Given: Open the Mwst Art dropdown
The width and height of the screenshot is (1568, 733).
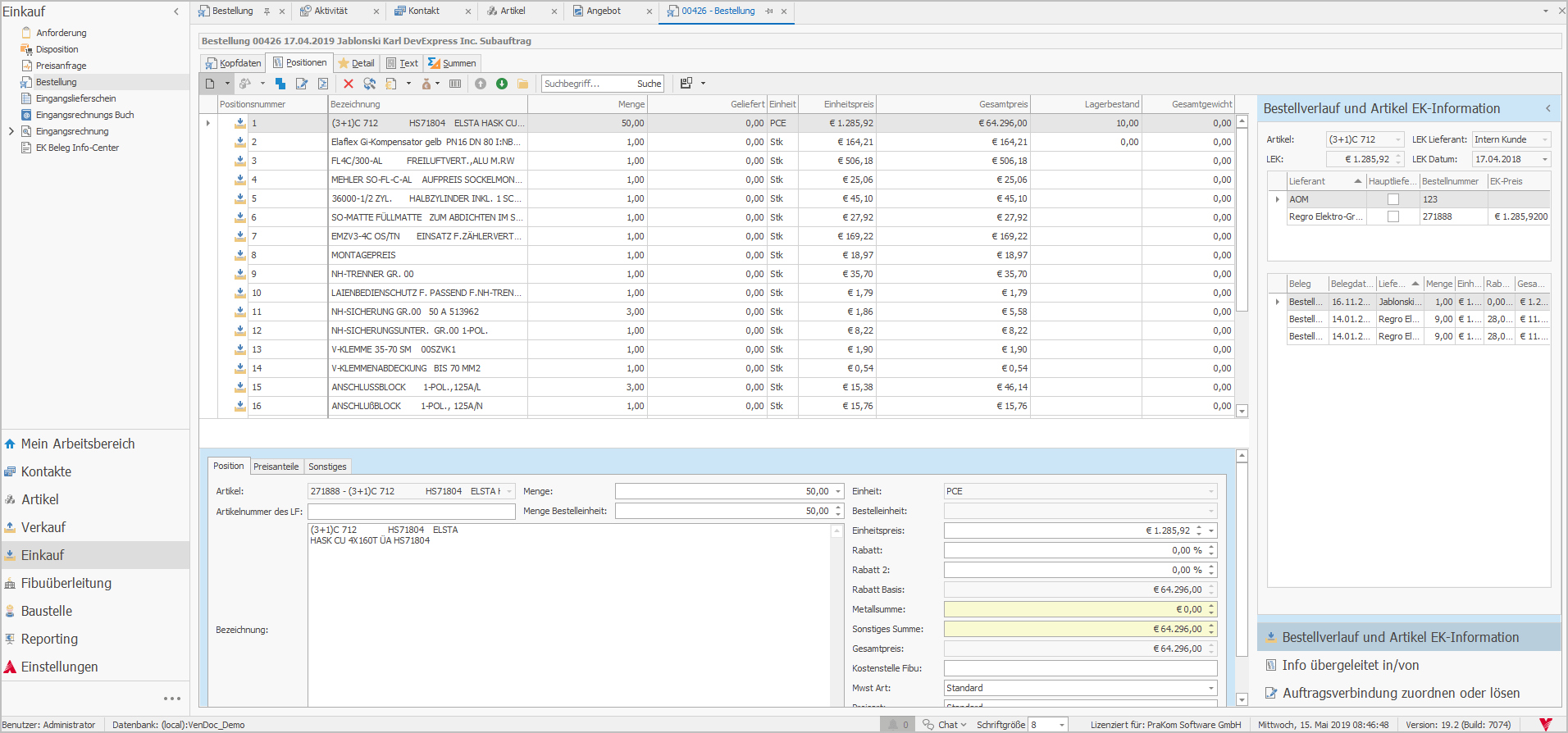Looking at the screenshot, I should [1210, 688].
